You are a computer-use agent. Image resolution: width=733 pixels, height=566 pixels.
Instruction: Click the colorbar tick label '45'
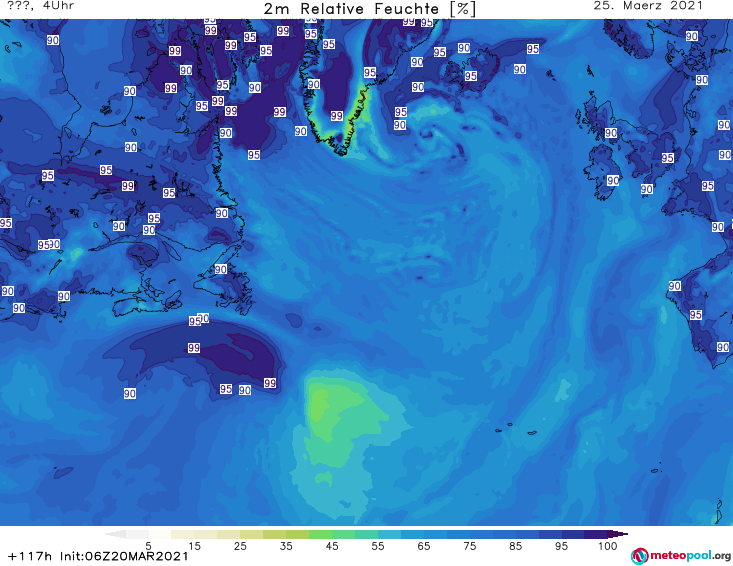point(332,546)
